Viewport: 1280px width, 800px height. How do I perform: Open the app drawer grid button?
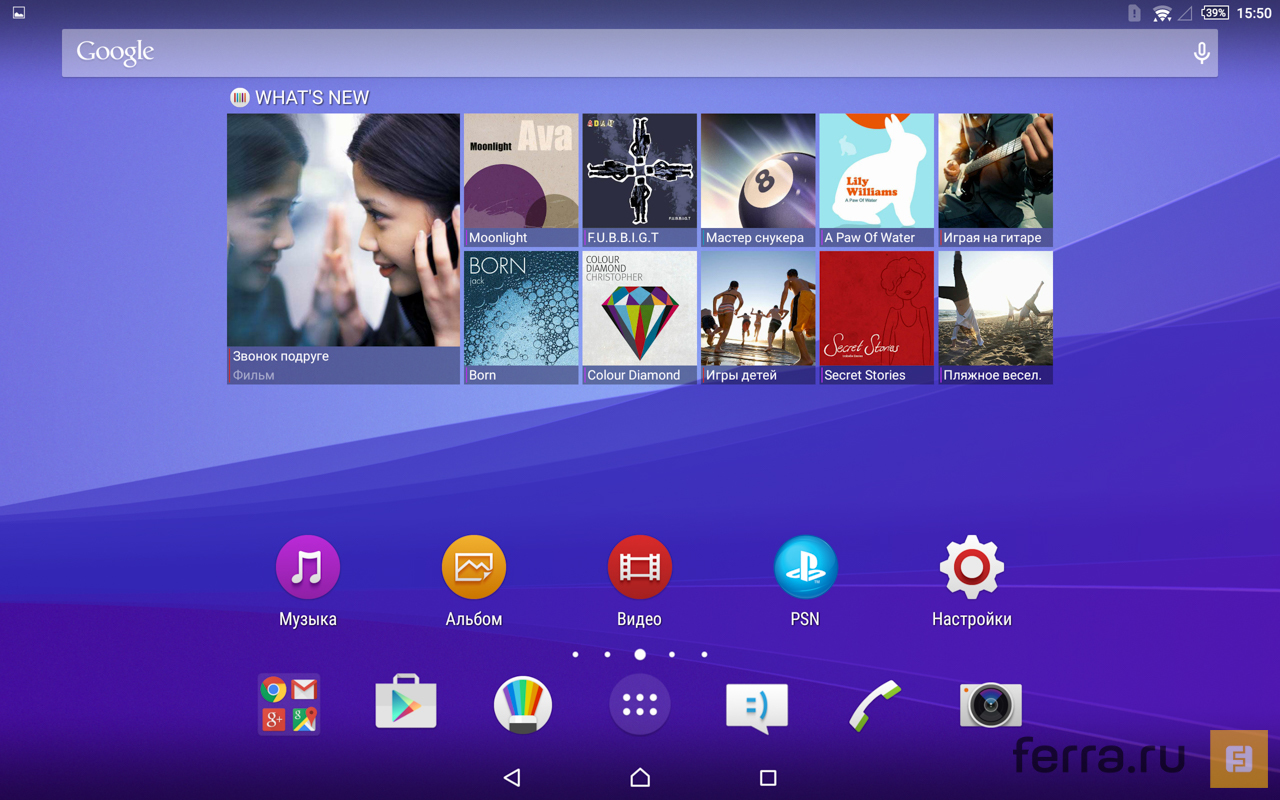[x=640, y=705]
